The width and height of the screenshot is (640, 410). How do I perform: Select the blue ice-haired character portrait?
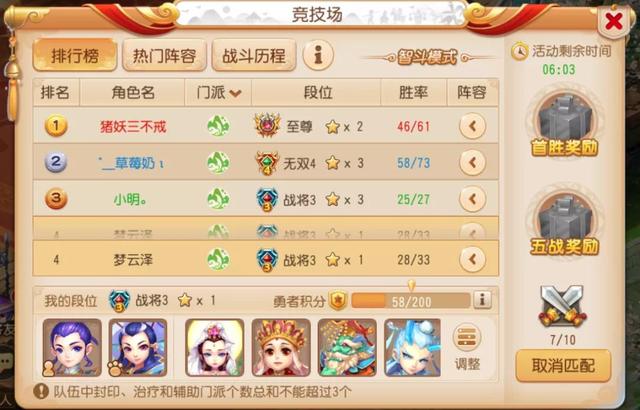pyautogui.click(x=413, y=348)
